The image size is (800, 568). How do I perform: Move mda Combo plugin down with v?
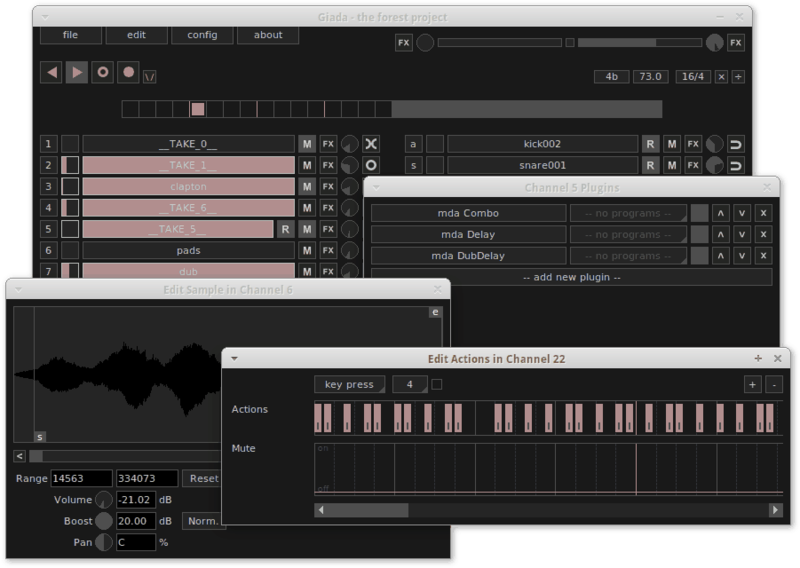[x=742, y=213]
